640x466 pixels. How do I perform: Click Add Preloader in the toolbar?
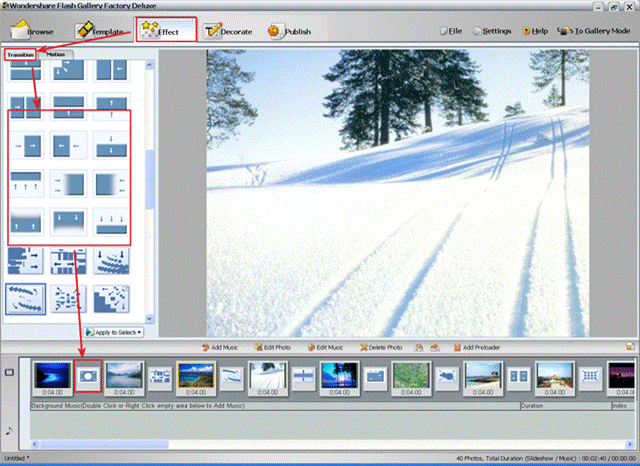point(477,347)
